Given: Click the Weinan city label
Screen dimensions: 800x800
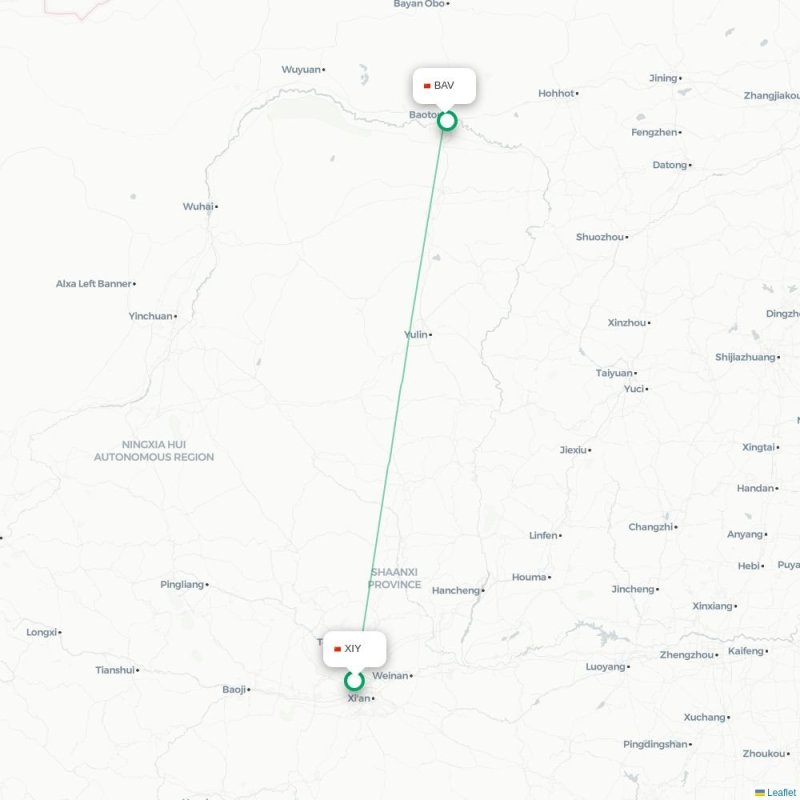Looking at the screenshot, I should coord(390,676).
